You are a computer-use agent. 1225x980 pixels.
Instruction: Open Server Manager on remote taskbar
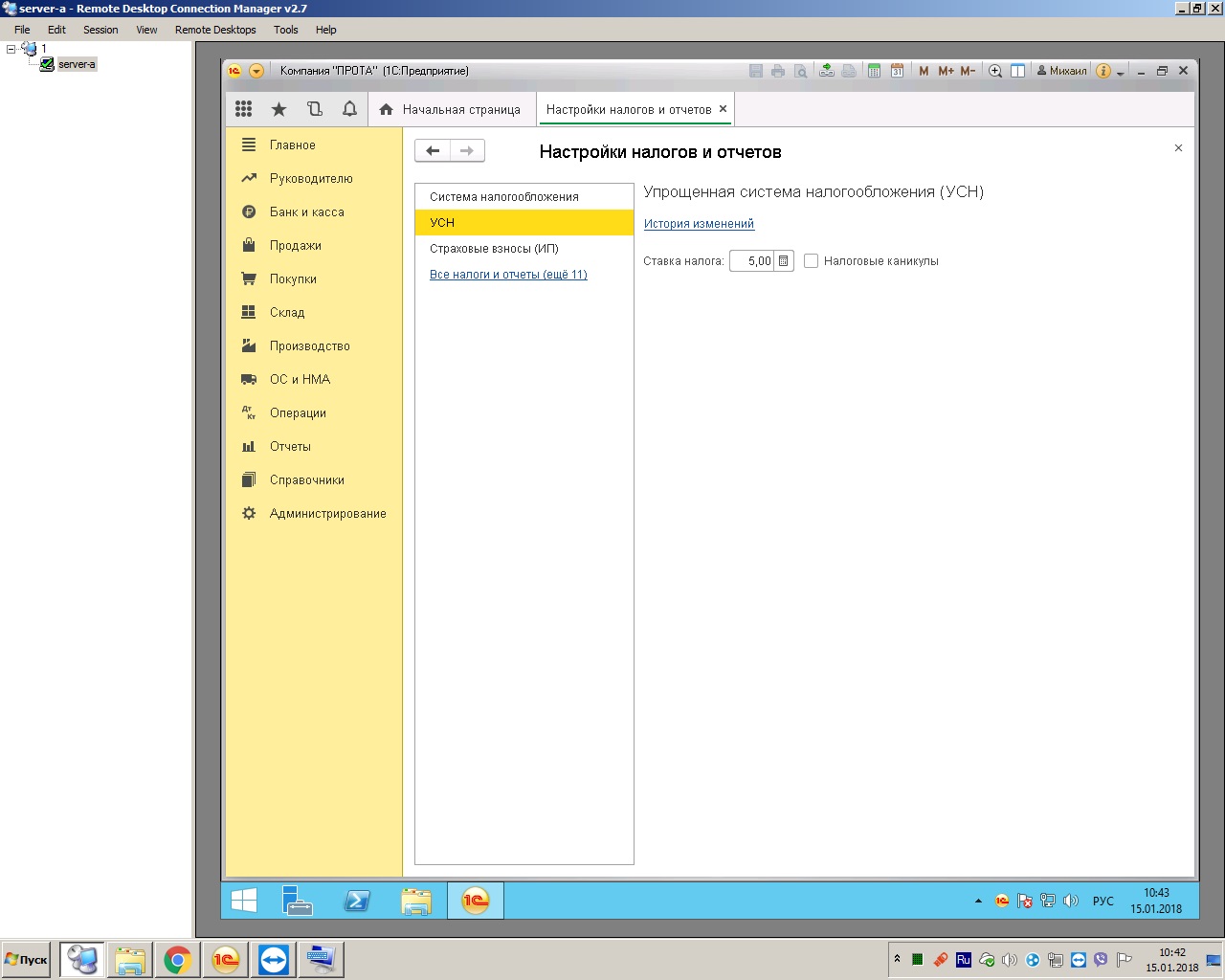pos(298,901)
